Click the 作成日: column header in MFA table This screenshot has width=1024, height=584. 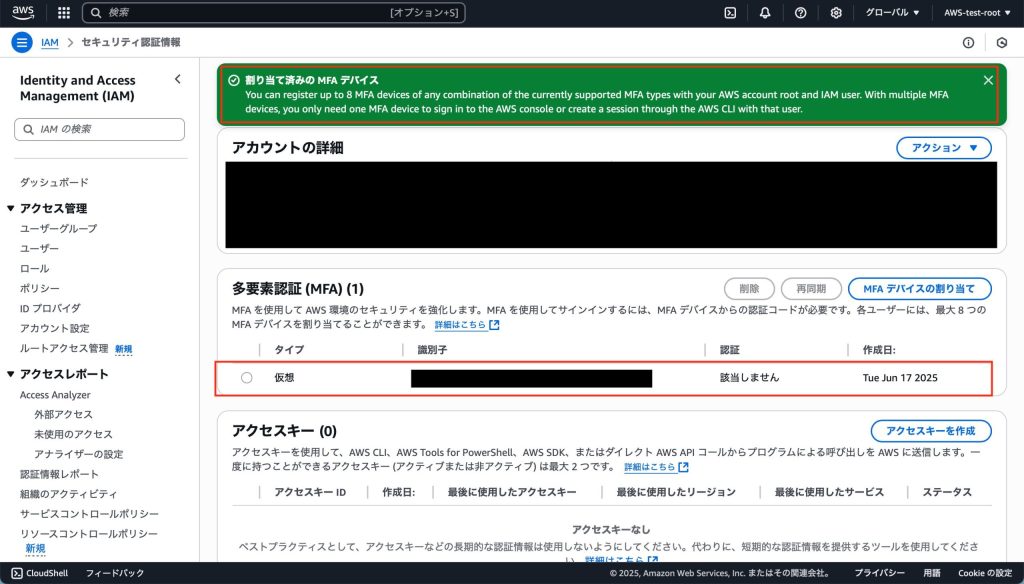(879, 350)
